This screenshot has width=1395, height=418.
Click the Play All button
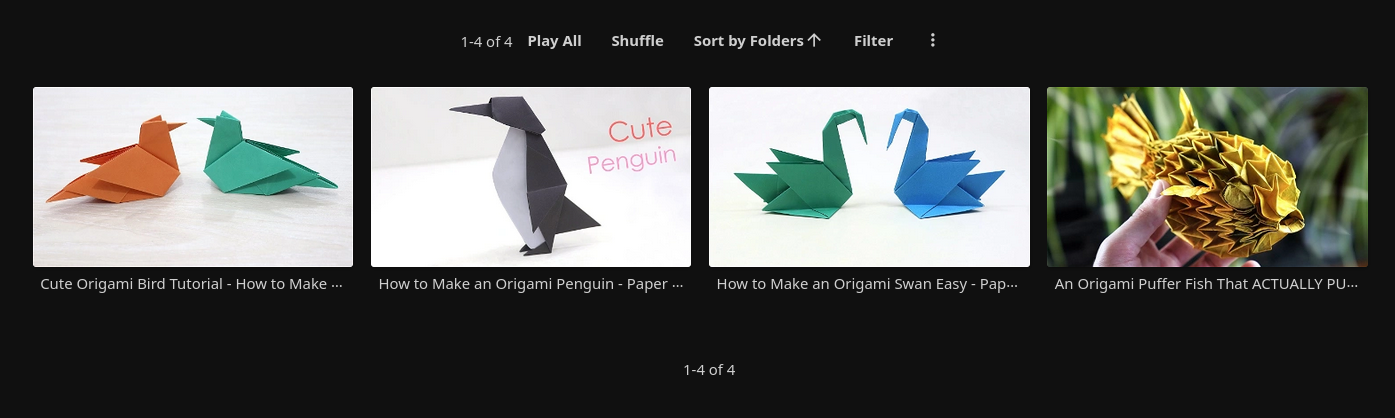[x=554, y=41]
